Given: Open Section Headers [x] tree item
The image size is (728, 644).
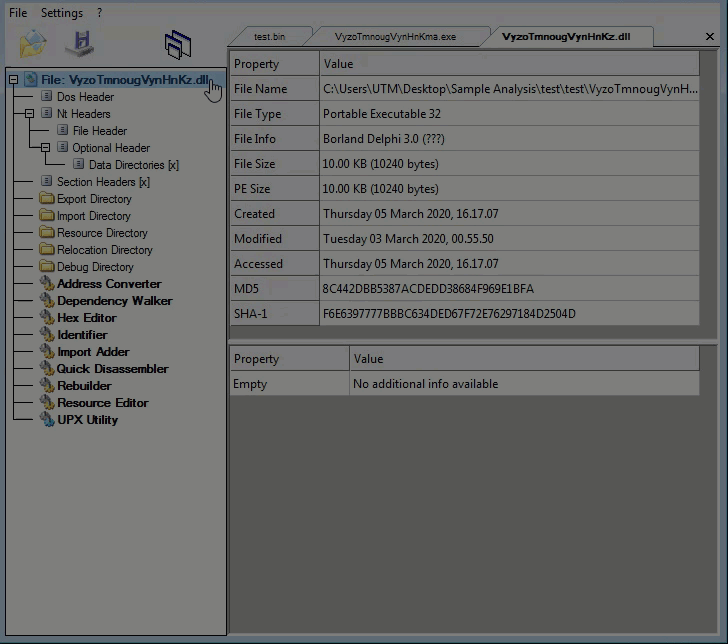Looking at the screenshot, I should [x=103, y=182].
